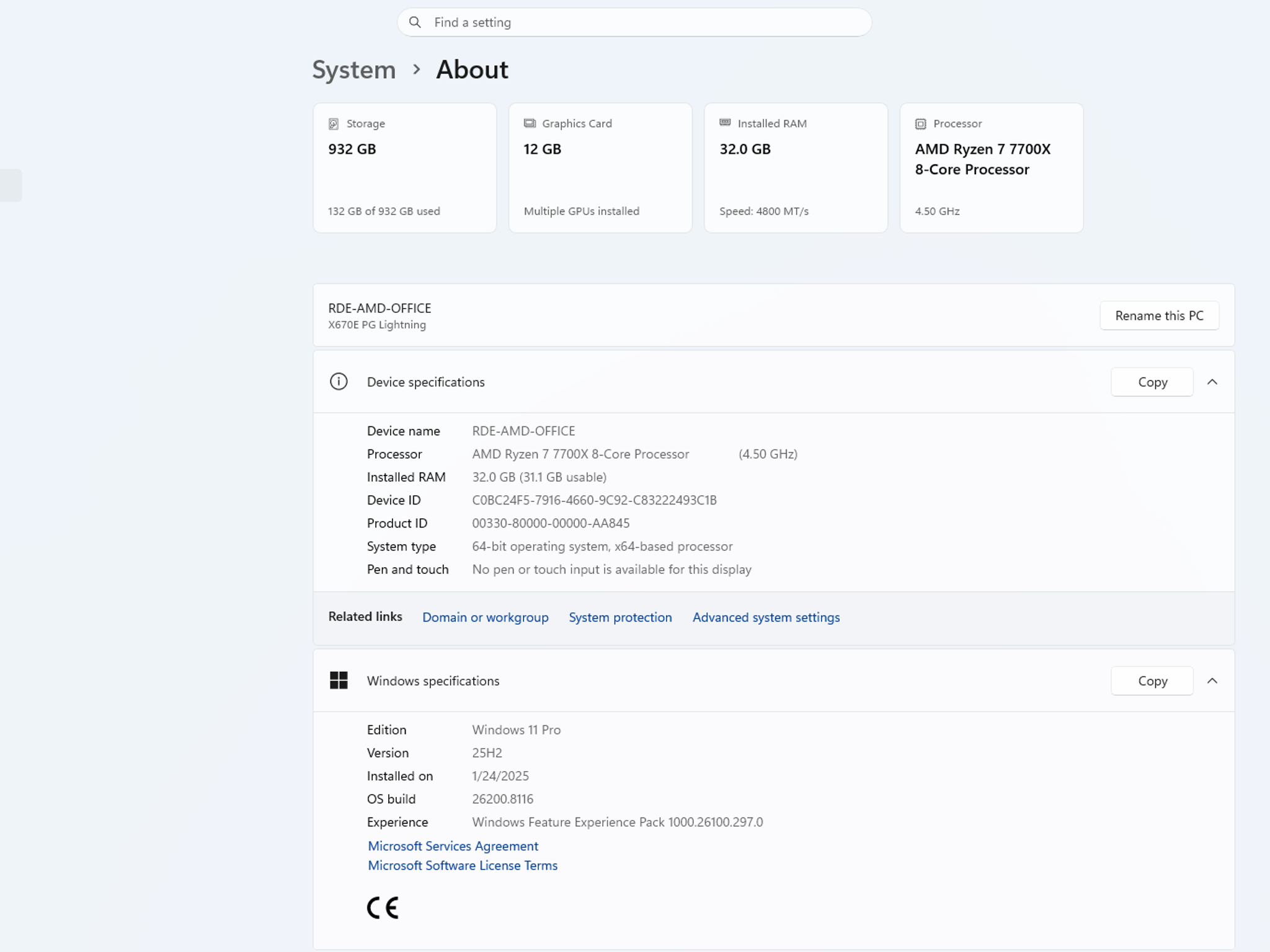
Task: Select the Device ID value
Action: pos(594,500)
